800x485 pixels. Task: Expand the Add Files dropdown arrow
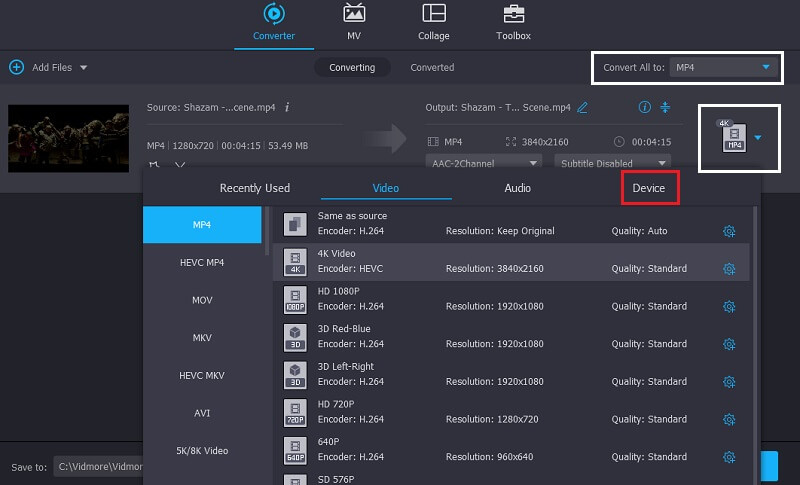tap(84, 68)
